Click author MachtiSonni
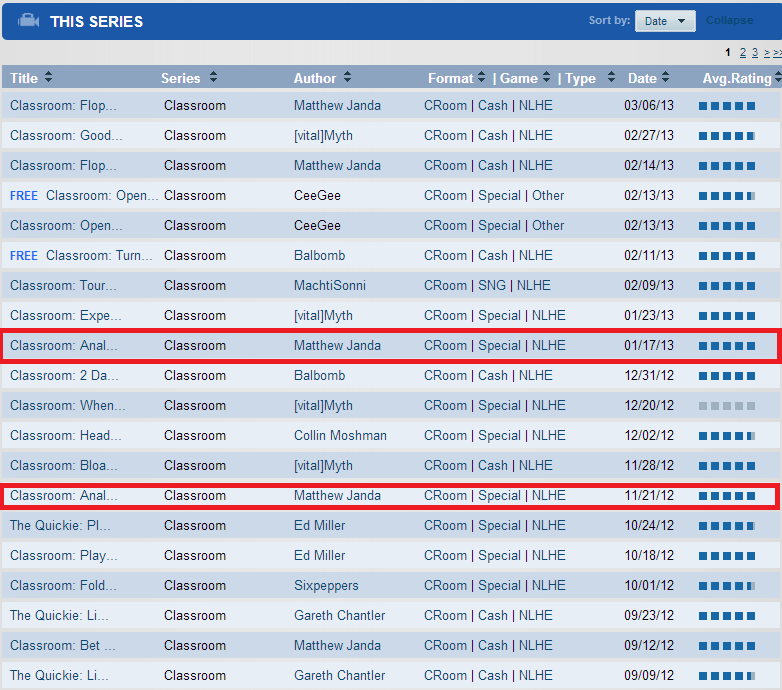The width and height of the screenshot is (782, 690). [x=330, y=285]
